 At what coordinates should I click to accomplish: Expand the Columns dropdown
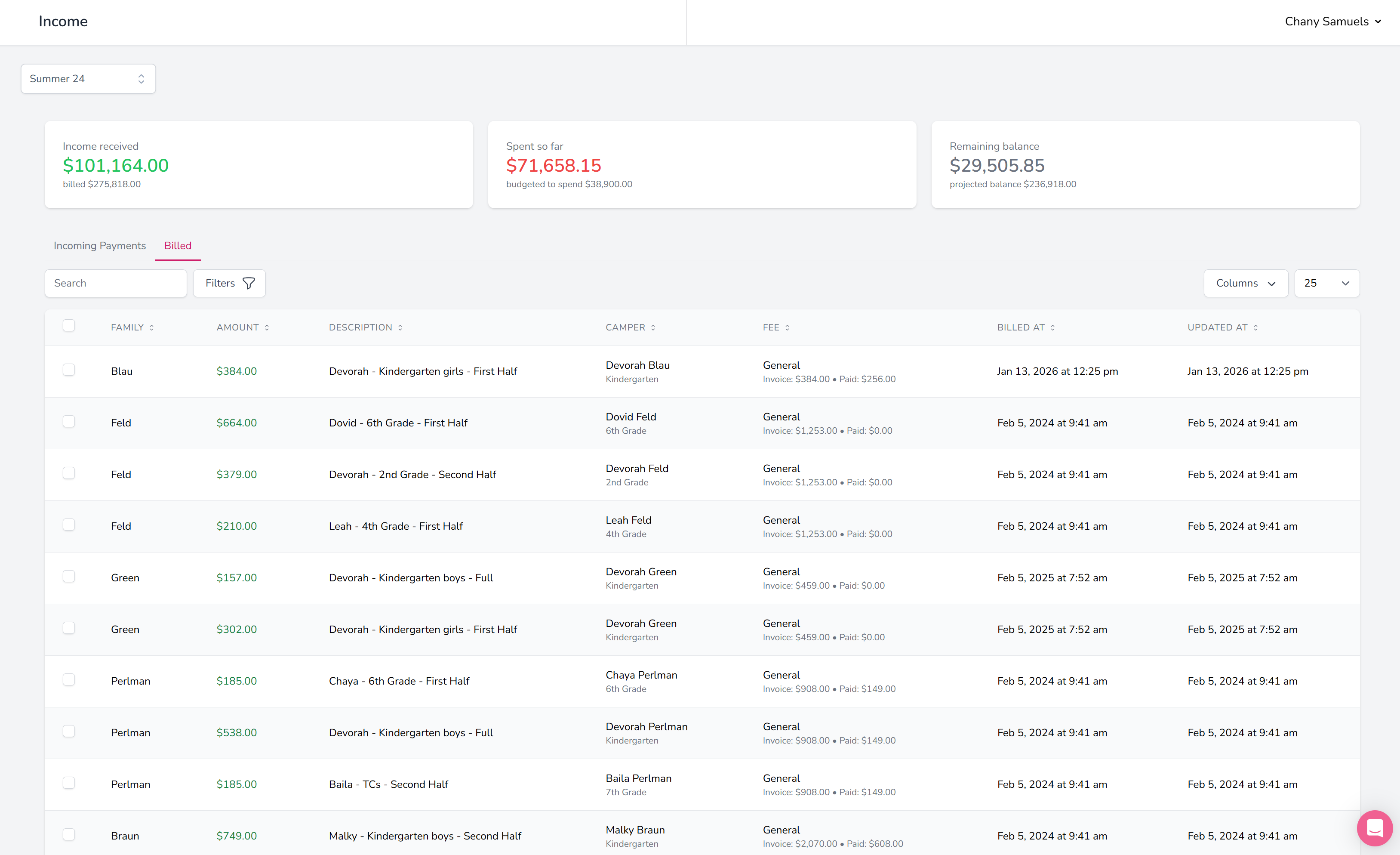click(x=1246, y=283)
